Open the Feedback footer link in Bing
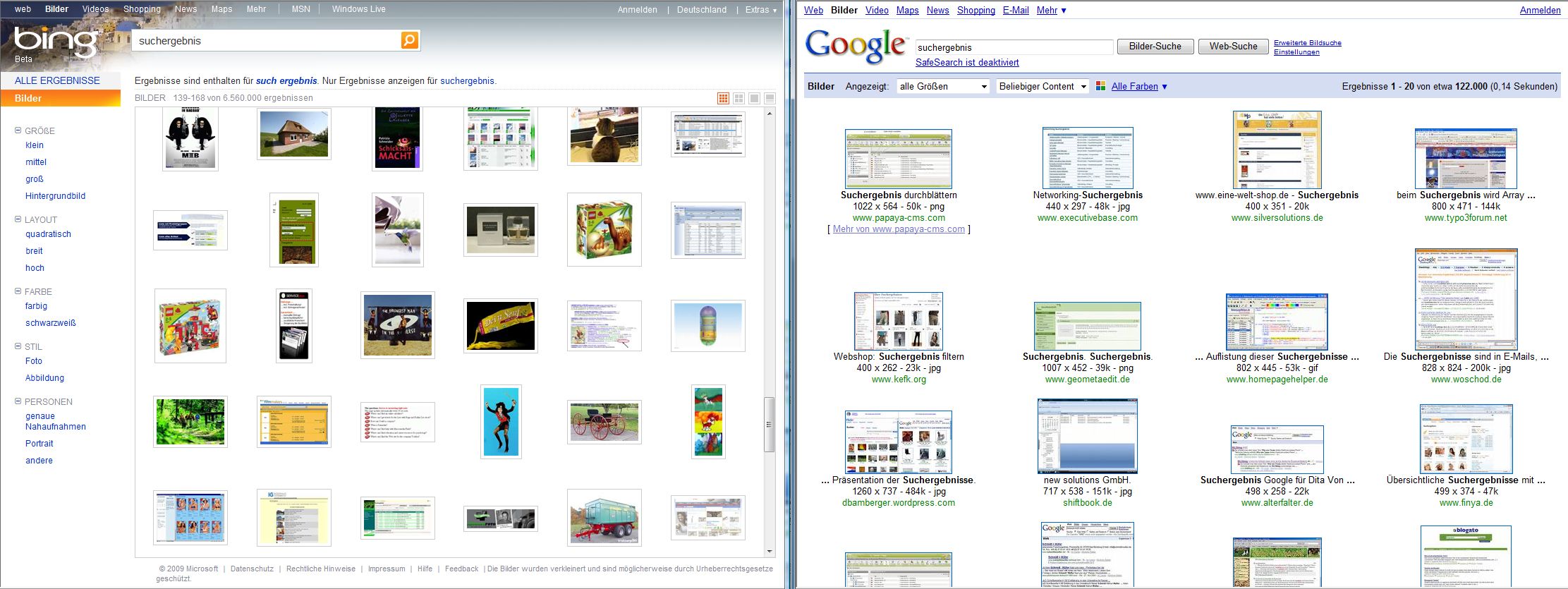1568x589 pixels. coord(461,569)
